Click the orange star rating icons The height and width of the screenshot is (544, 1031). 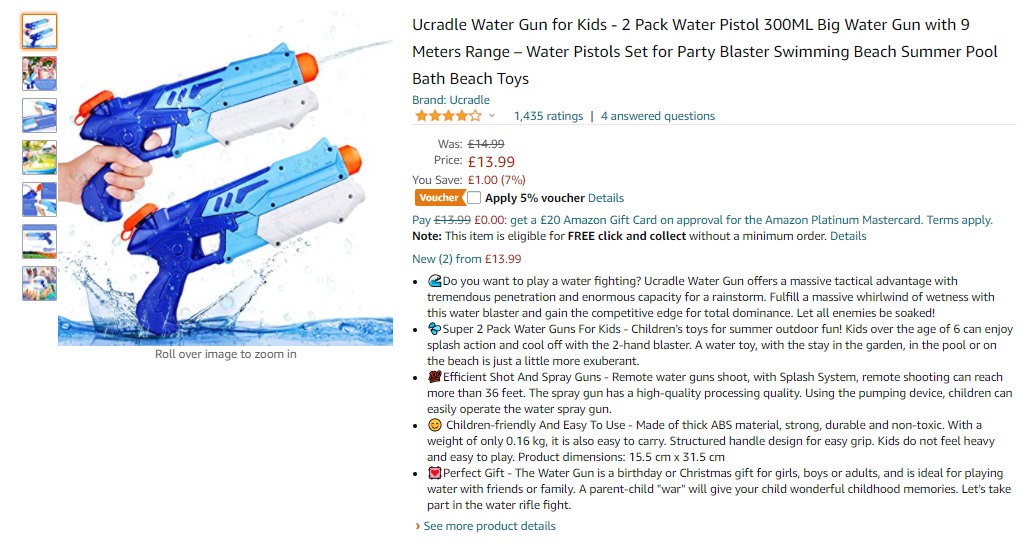[447, 116]
